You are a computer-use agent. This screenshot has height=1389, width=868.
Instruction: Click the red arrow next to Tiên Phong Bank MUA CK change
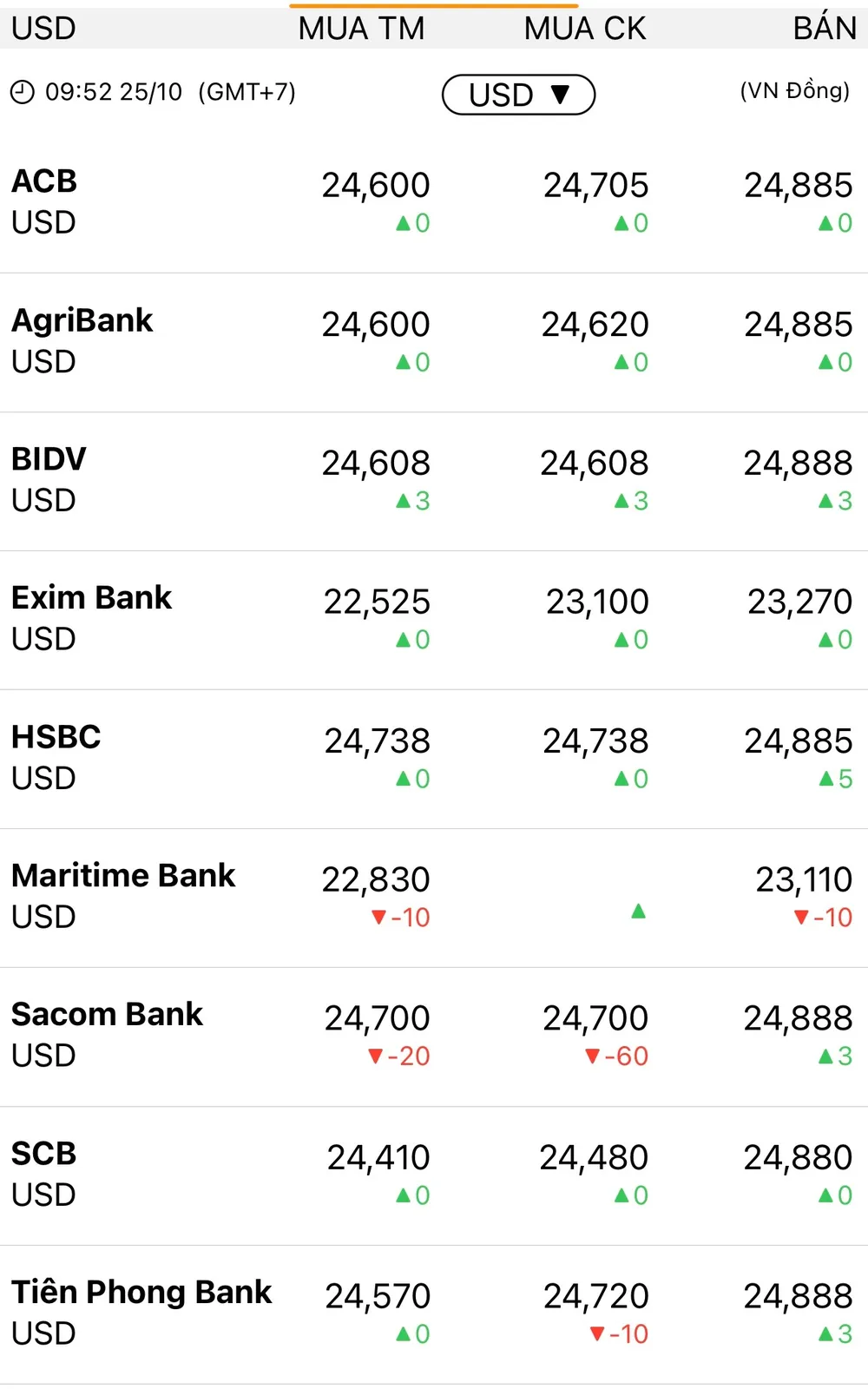pos(597,1333)
